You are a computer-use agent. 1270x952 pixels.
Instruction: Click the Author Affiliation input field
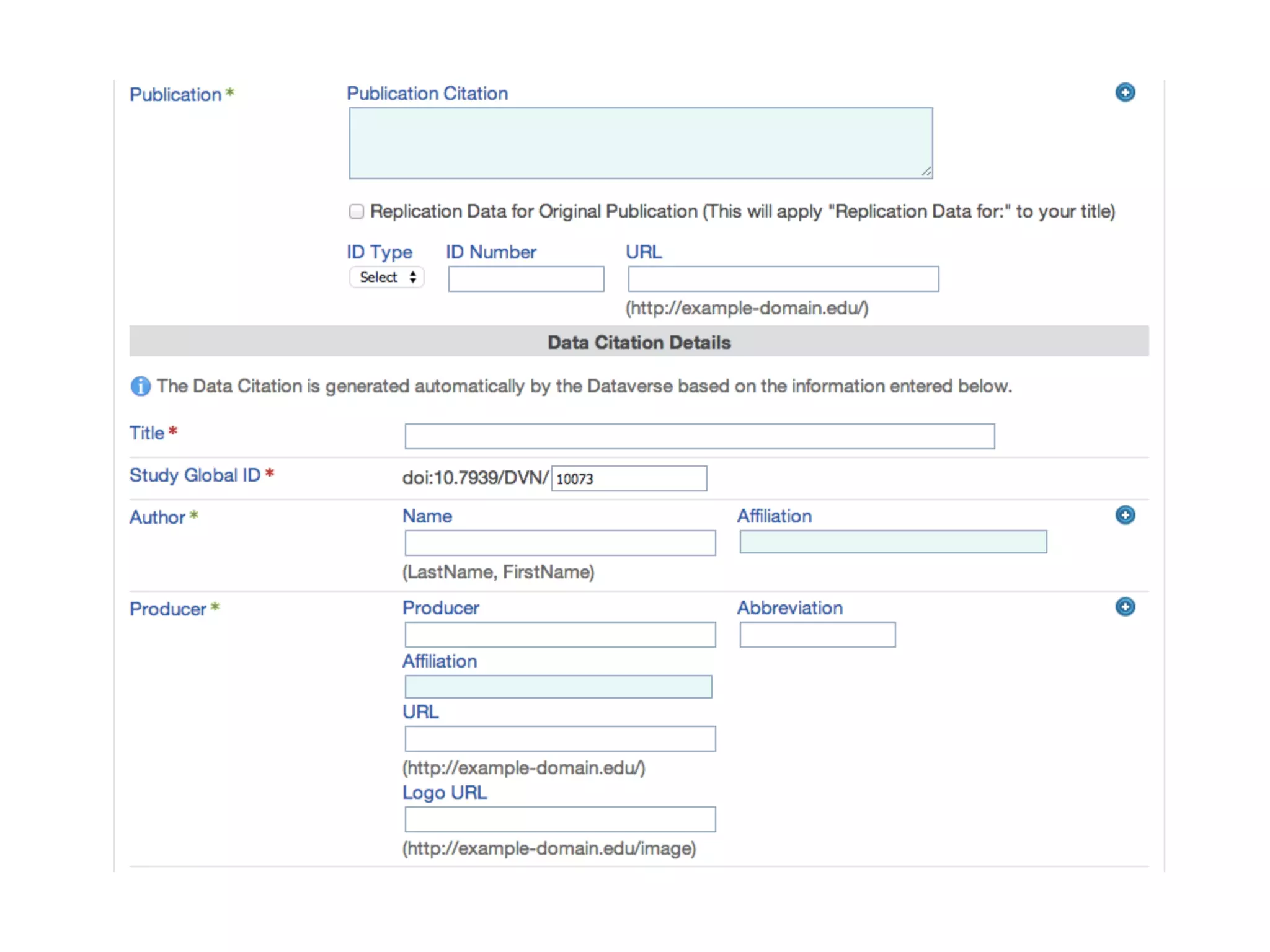[892, 542]
